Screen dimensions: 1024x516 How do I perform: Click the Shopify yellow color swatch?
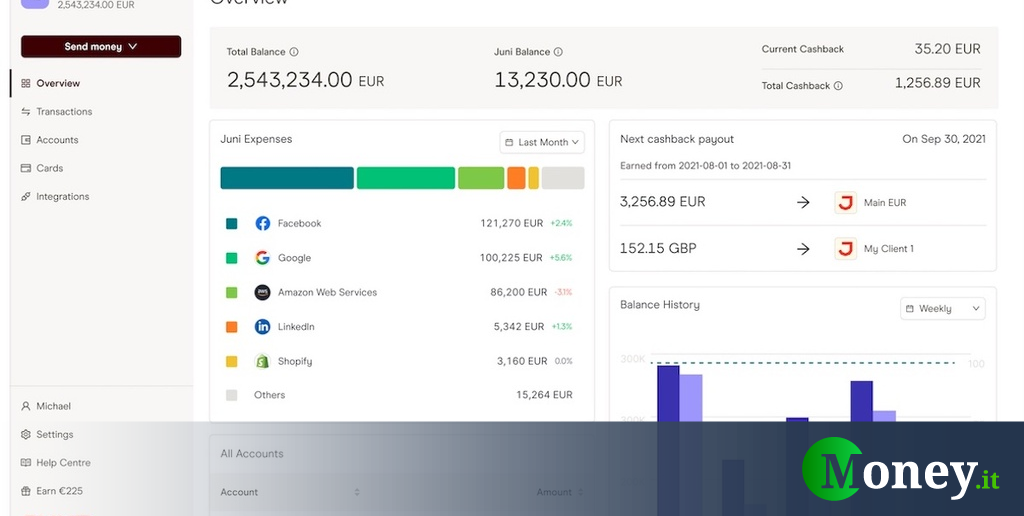pos(231,361)
